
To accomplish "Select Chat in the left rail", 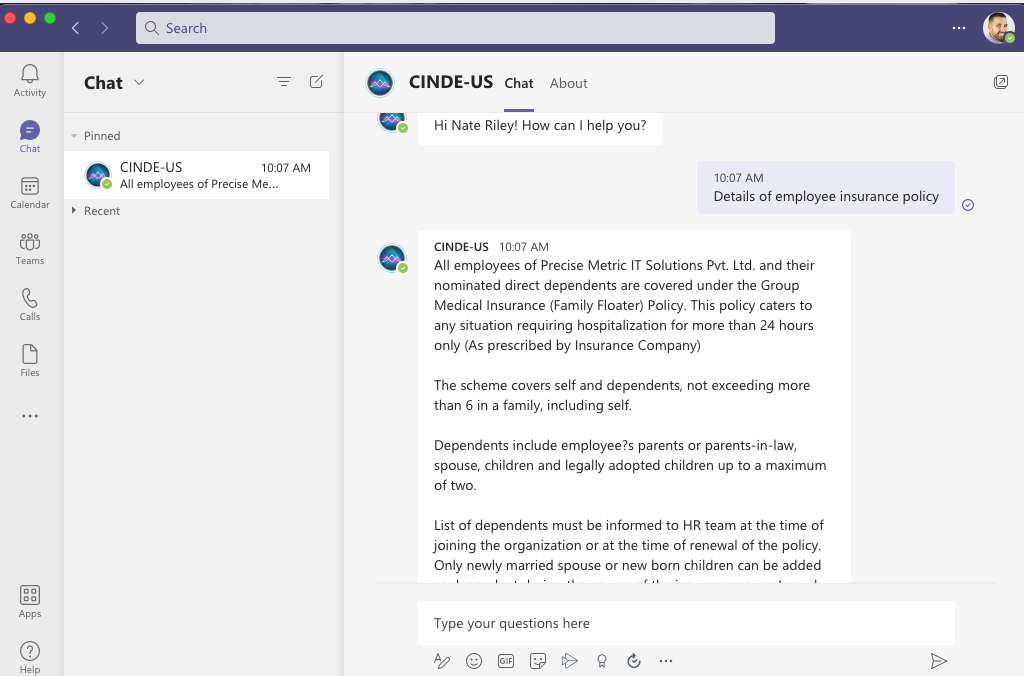I will point(30,137).
